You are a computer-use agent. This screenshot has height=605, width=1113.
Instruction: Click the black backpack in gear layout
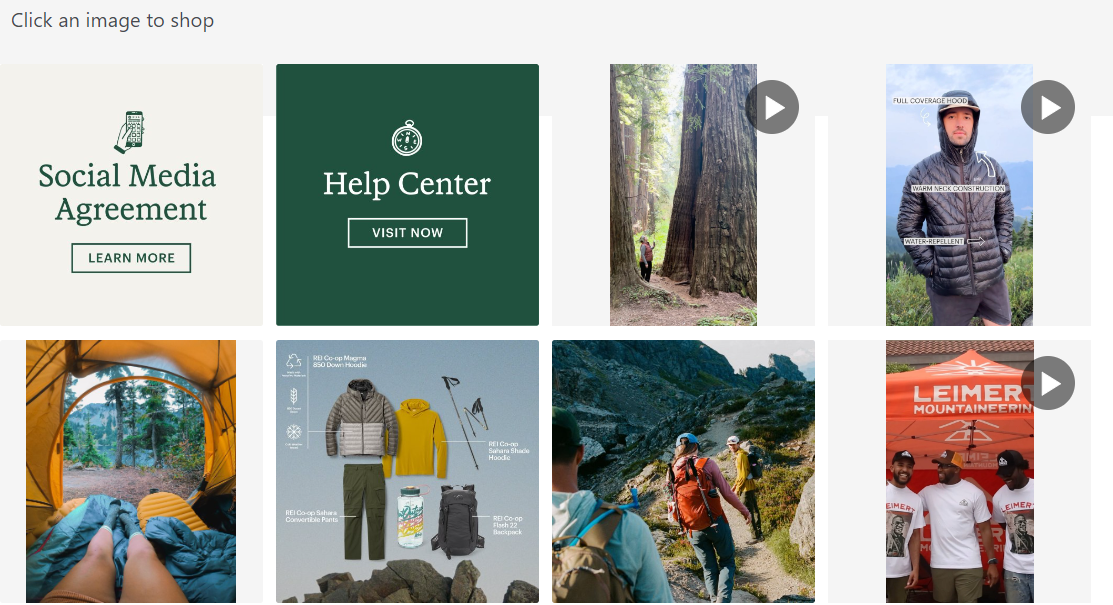[x=458, y=522]
